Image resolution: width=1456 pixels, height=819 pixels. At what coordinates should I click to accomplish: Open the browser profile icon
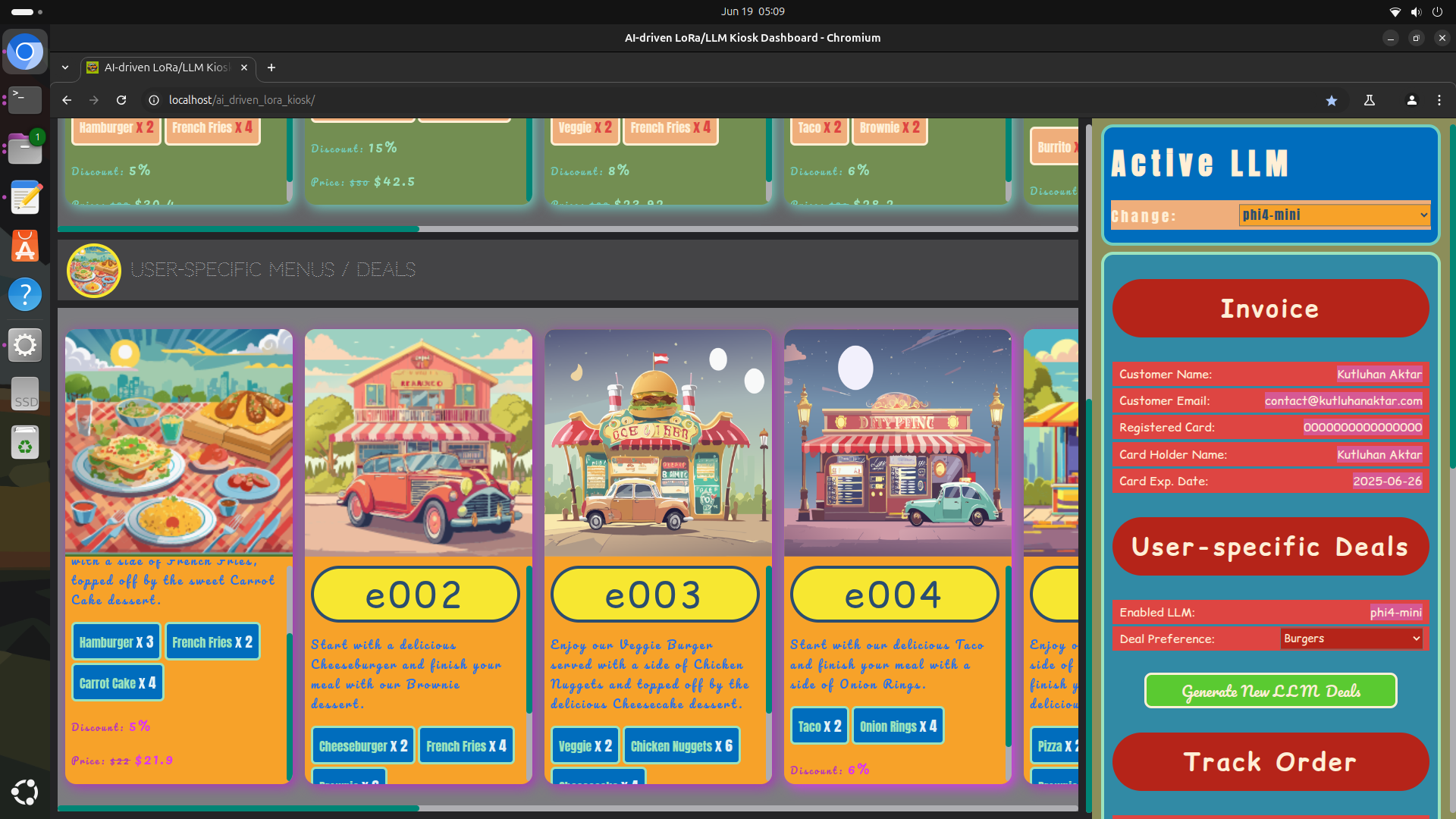point(1411,100)
